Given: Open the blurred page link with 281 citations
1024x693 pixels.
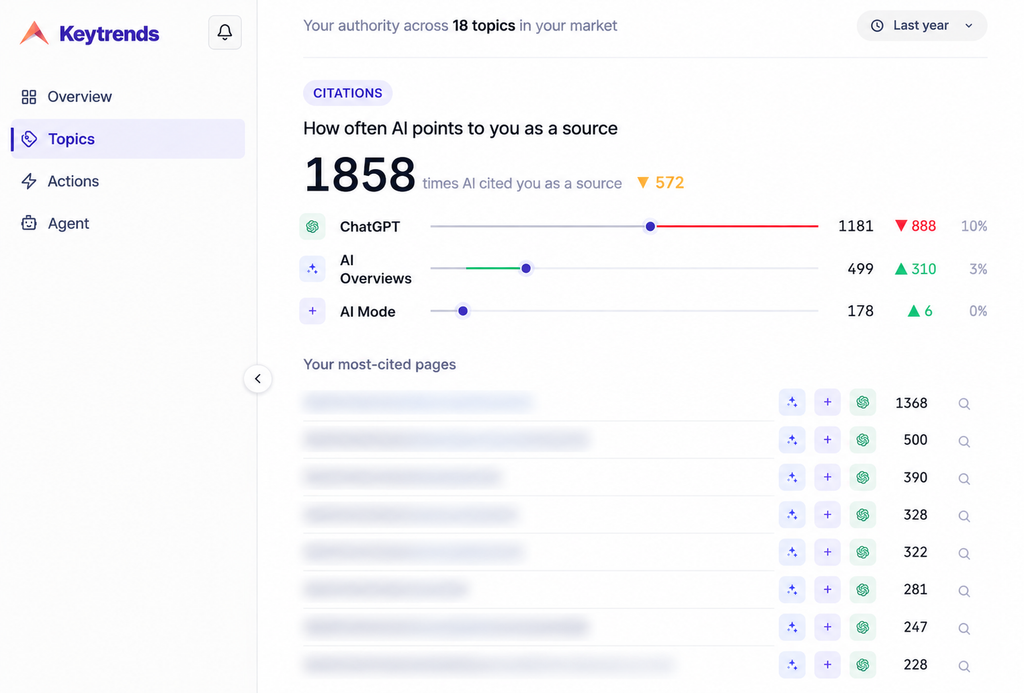Looking at the screenshot, I should (x=386, y=590).
